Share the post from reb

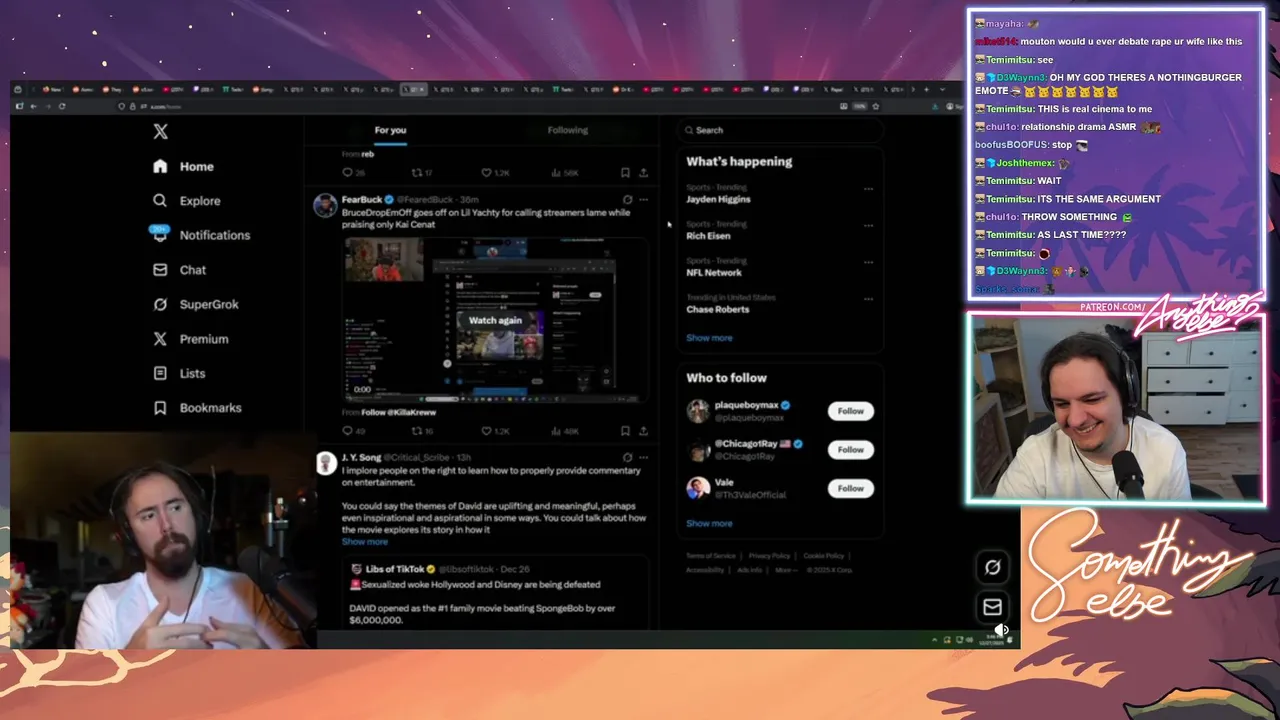643,172
